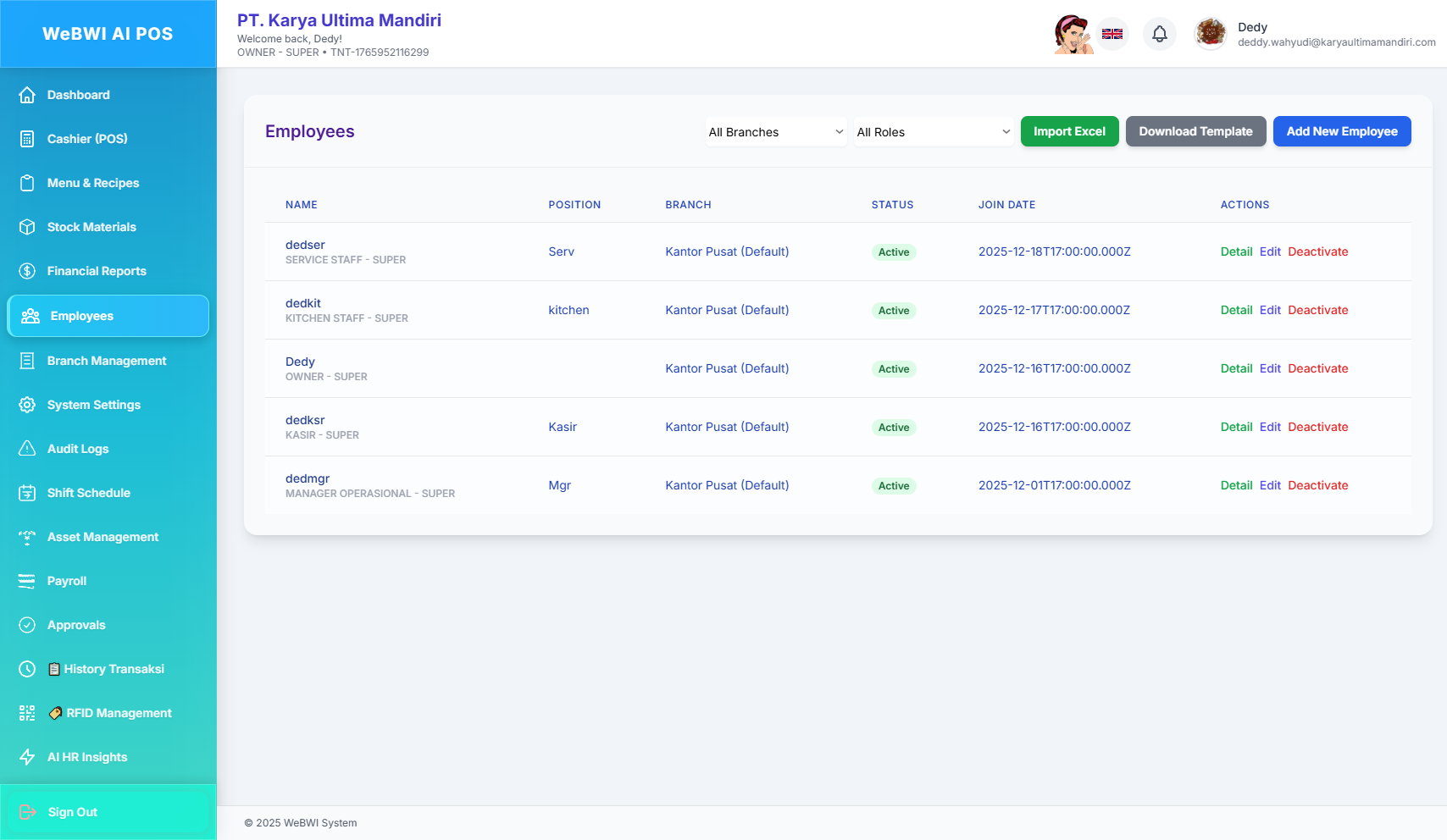Open the All Branches dropdown

(776, 132)
